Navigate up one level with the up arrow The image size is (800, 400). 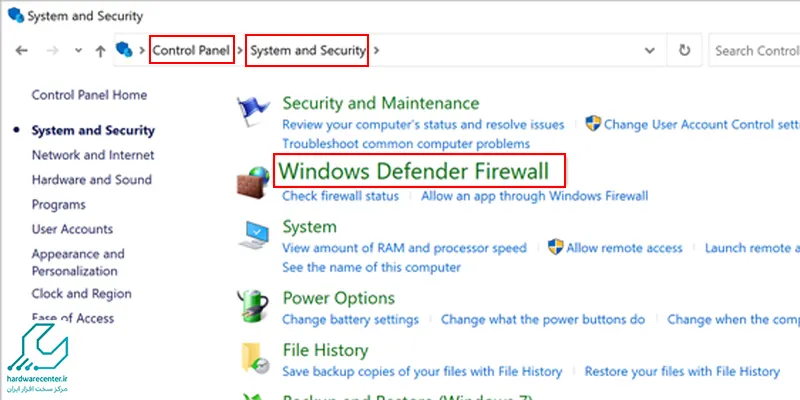(x=101, y=51)
